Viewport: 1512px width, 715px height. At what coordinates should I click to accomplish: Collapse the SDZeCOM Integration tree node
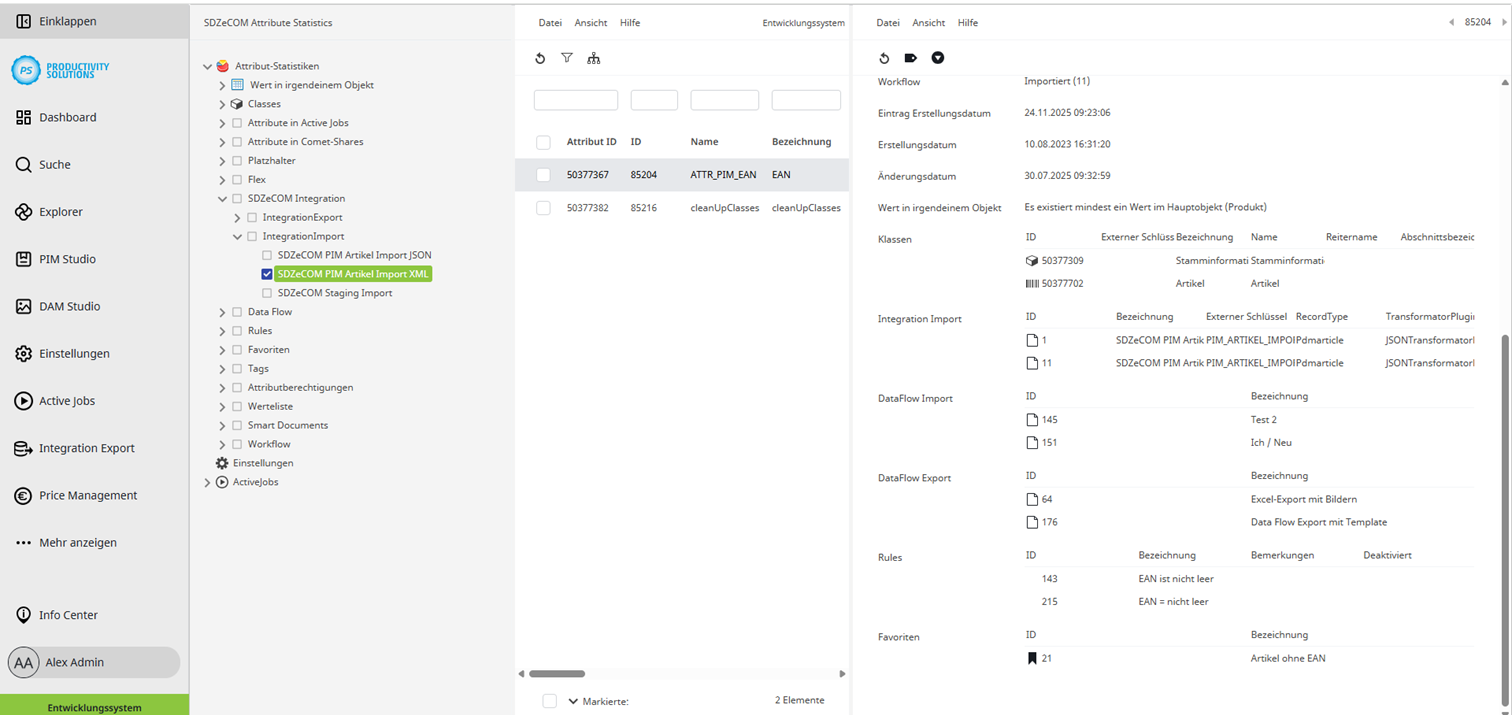pyautogui.click(x=222, y=199)
